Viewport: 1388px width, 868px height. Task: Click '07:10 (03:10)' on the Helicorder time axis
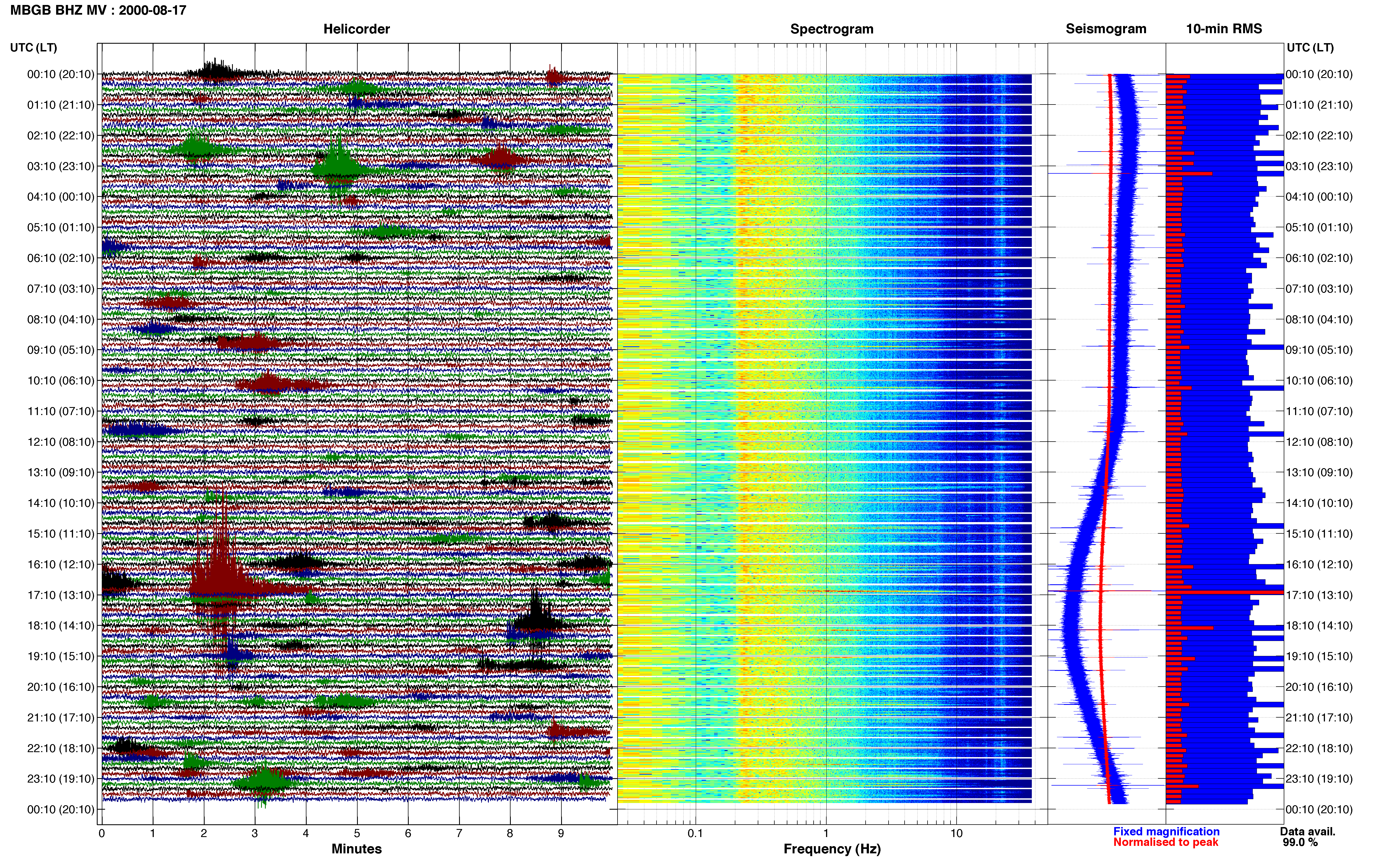pos(61,289)
